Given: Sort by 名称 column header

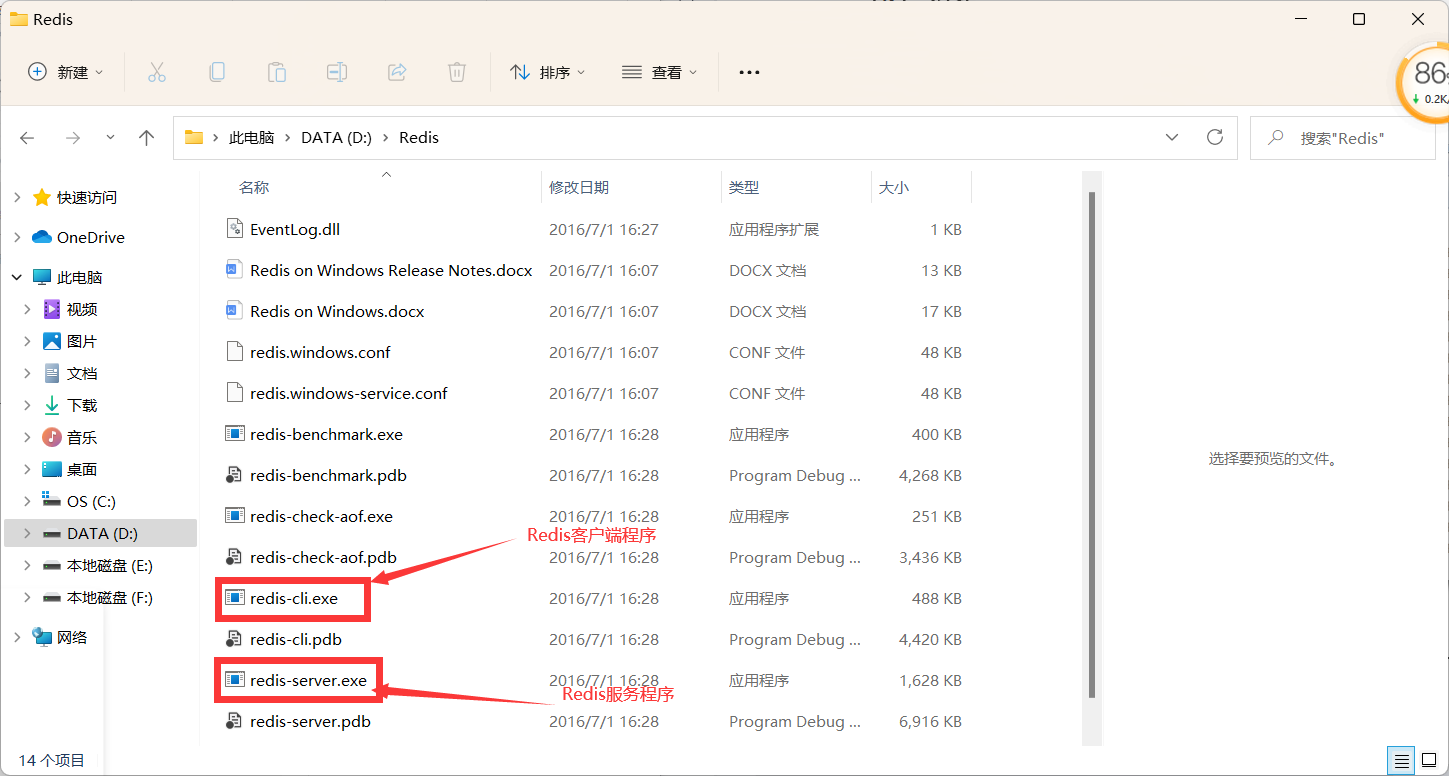Looking at the screenshot, I should coord(254,187).
